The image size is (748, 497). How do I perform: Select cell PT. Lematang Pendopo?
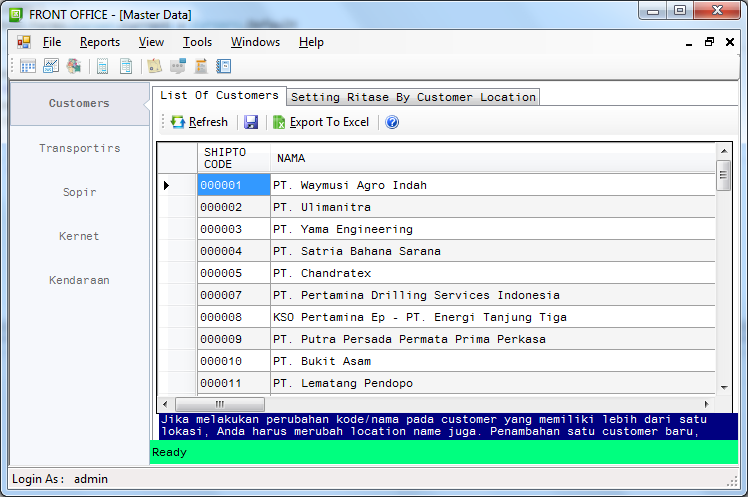[493, 383]
